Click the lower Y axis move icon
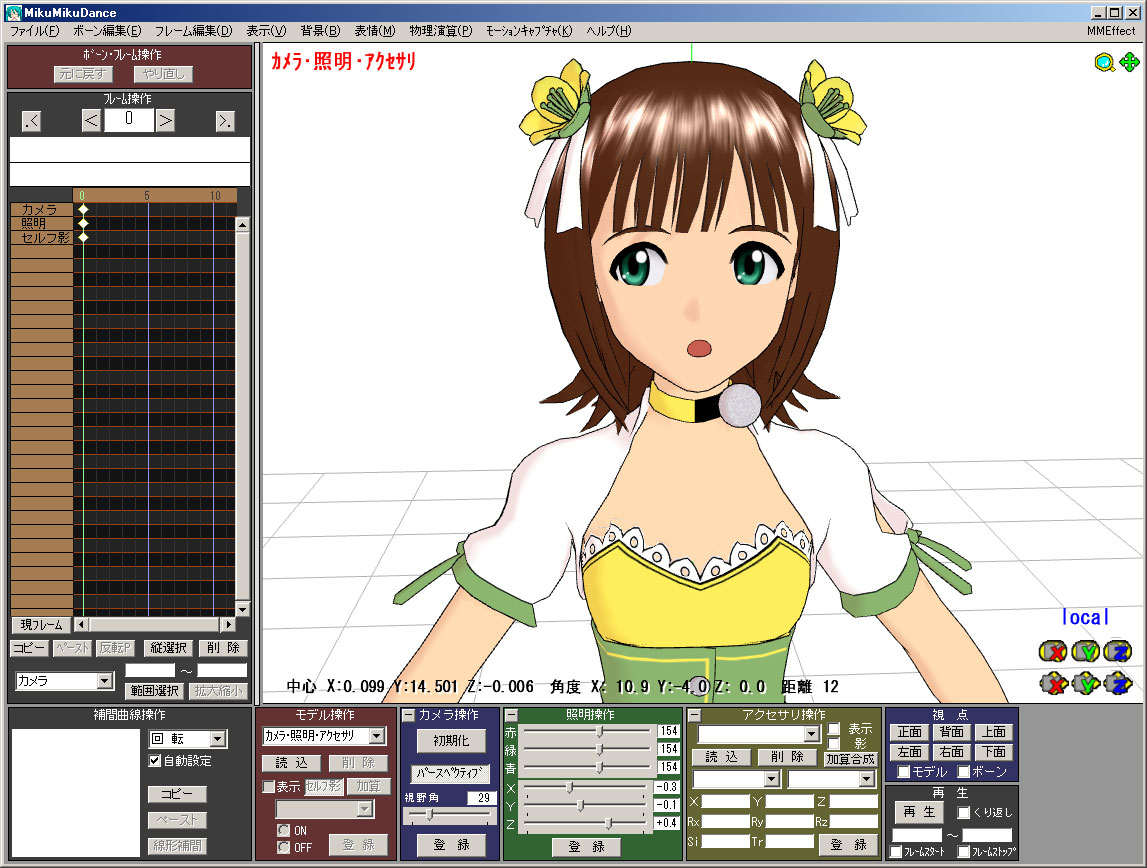 click(x=1086, y=684)
